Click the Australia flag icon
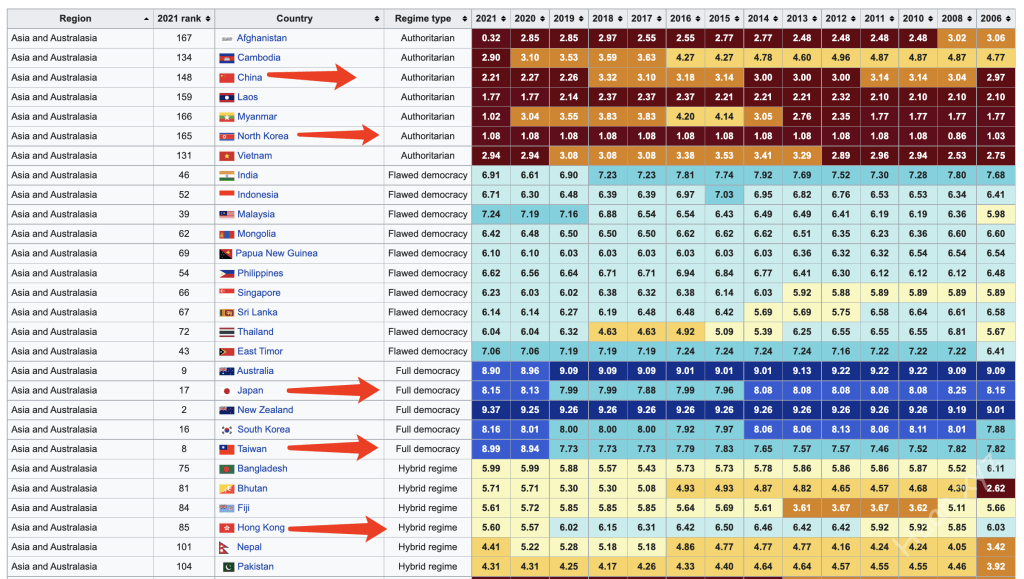Viewport: 1024px width, 579px height. click(x=227, y=371)
